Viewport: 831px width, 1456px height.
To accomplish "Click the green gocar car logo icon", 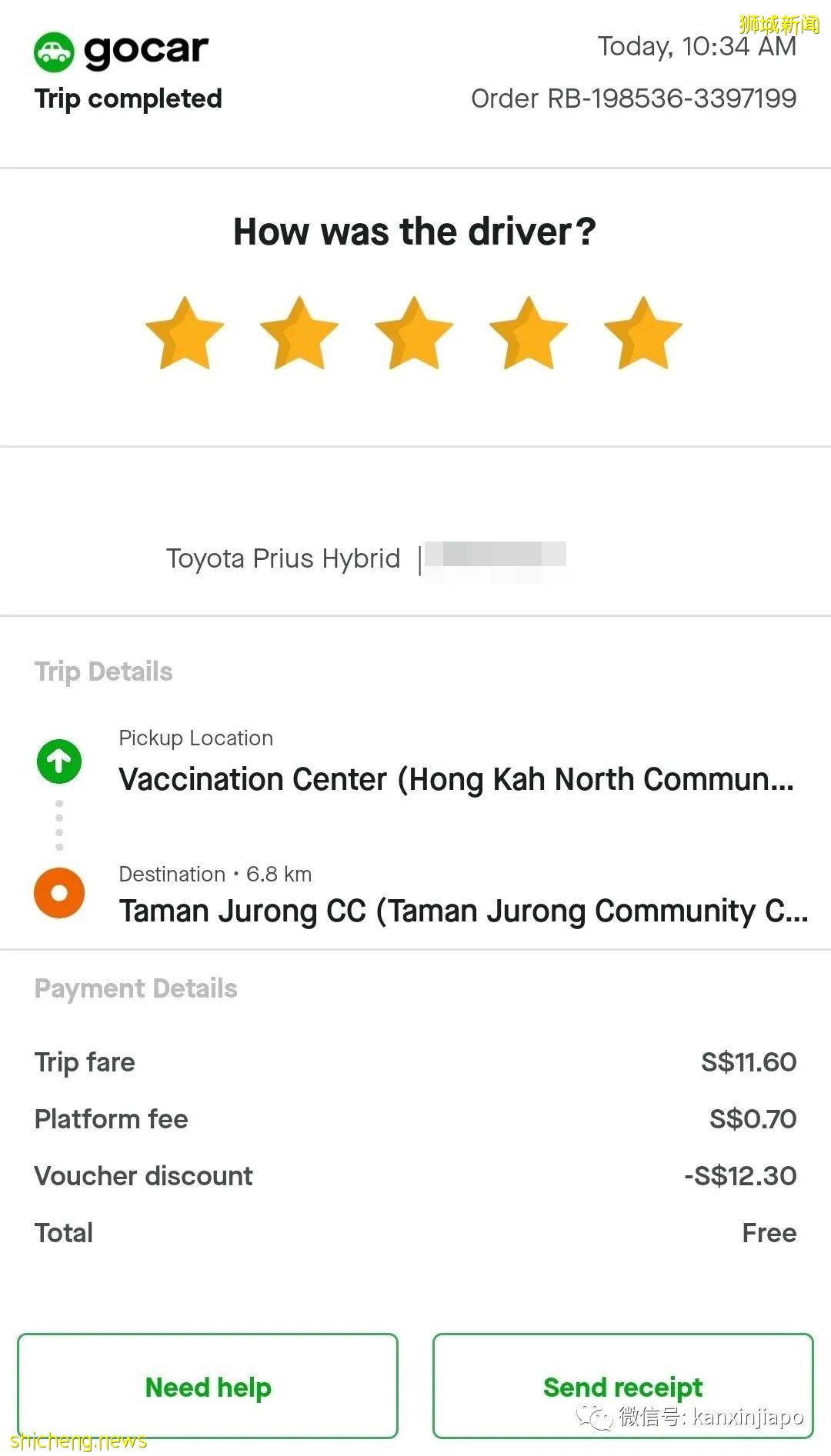I will (x=54, y=52).
